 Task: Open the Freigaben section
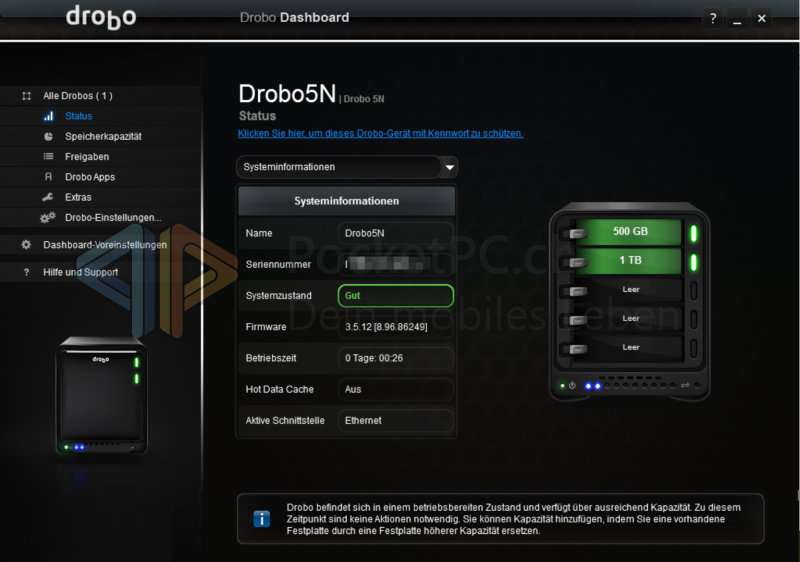pos(87,157)
